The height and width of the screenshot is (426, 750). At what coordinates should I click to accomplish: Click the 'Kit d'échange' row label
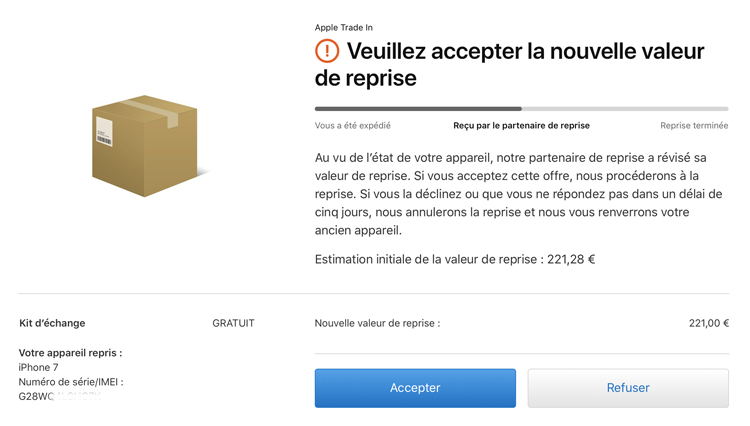(52, 323)
